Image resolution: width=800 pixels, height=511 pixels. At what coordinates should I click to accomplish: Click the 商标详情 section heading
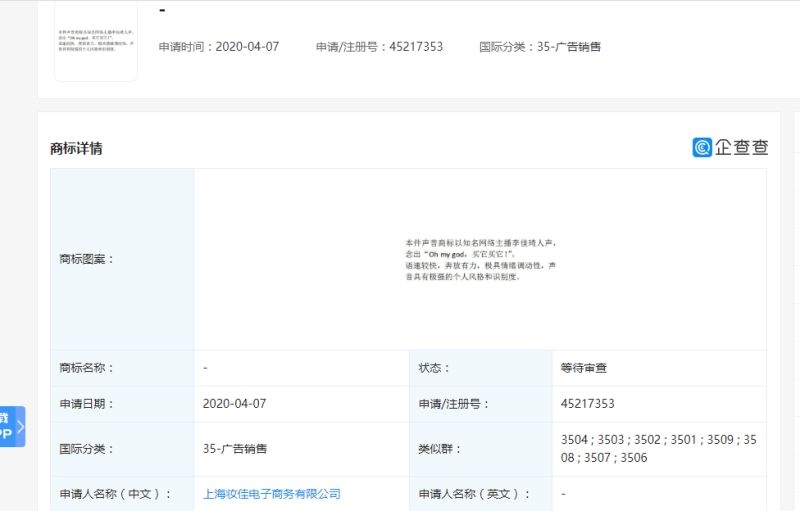point(76,149)
